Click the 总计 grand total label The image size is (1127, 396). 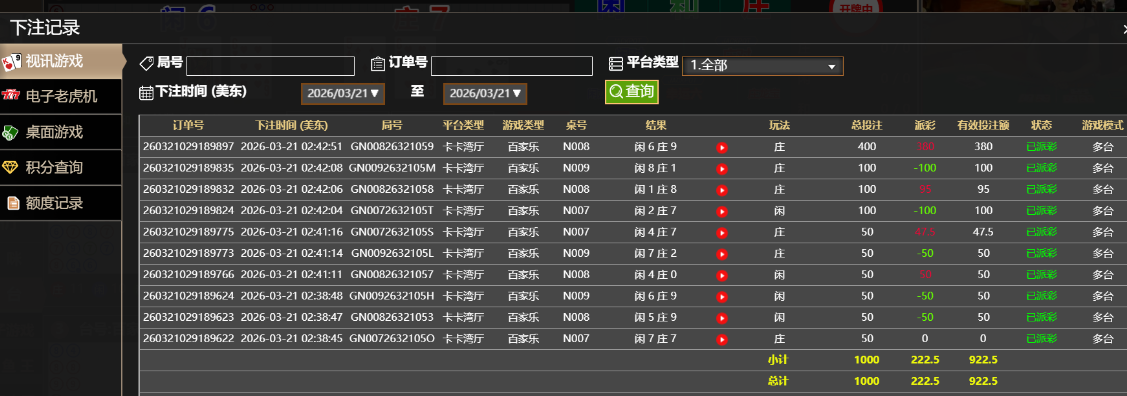coord(778,381)
